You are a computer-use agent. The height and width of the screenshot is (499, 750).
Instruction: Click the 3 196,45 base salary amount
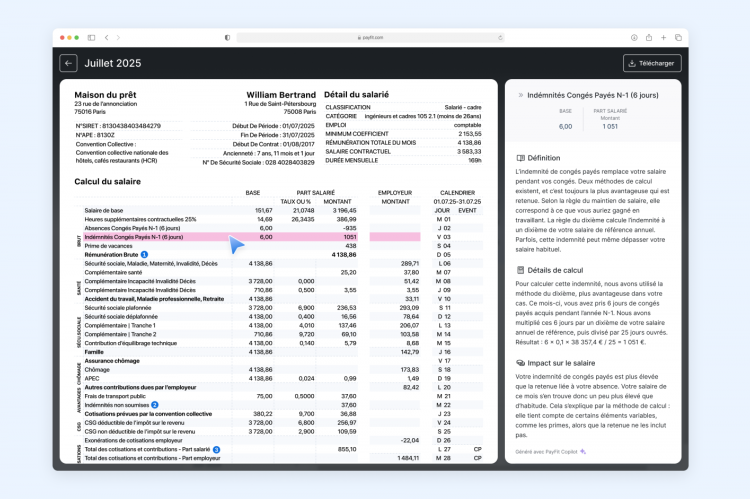[344, 211]
